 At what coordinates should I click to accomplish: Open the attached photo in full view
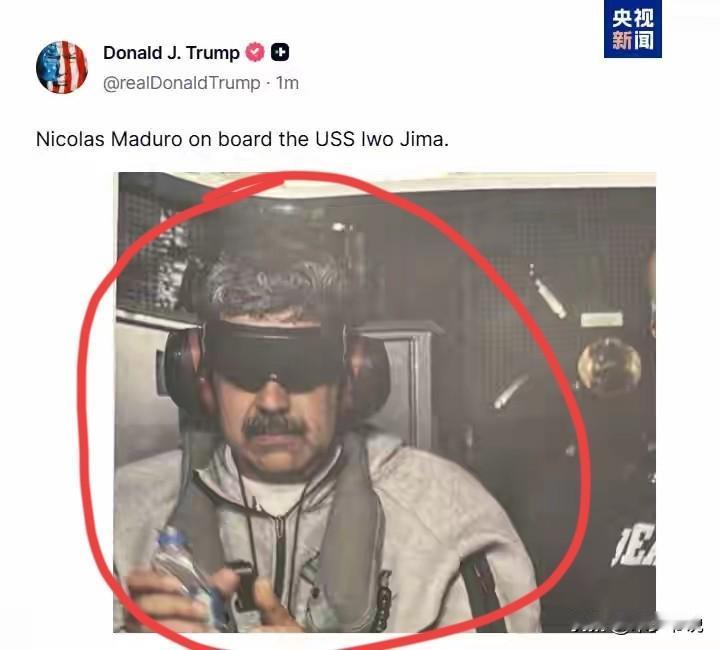385,402
